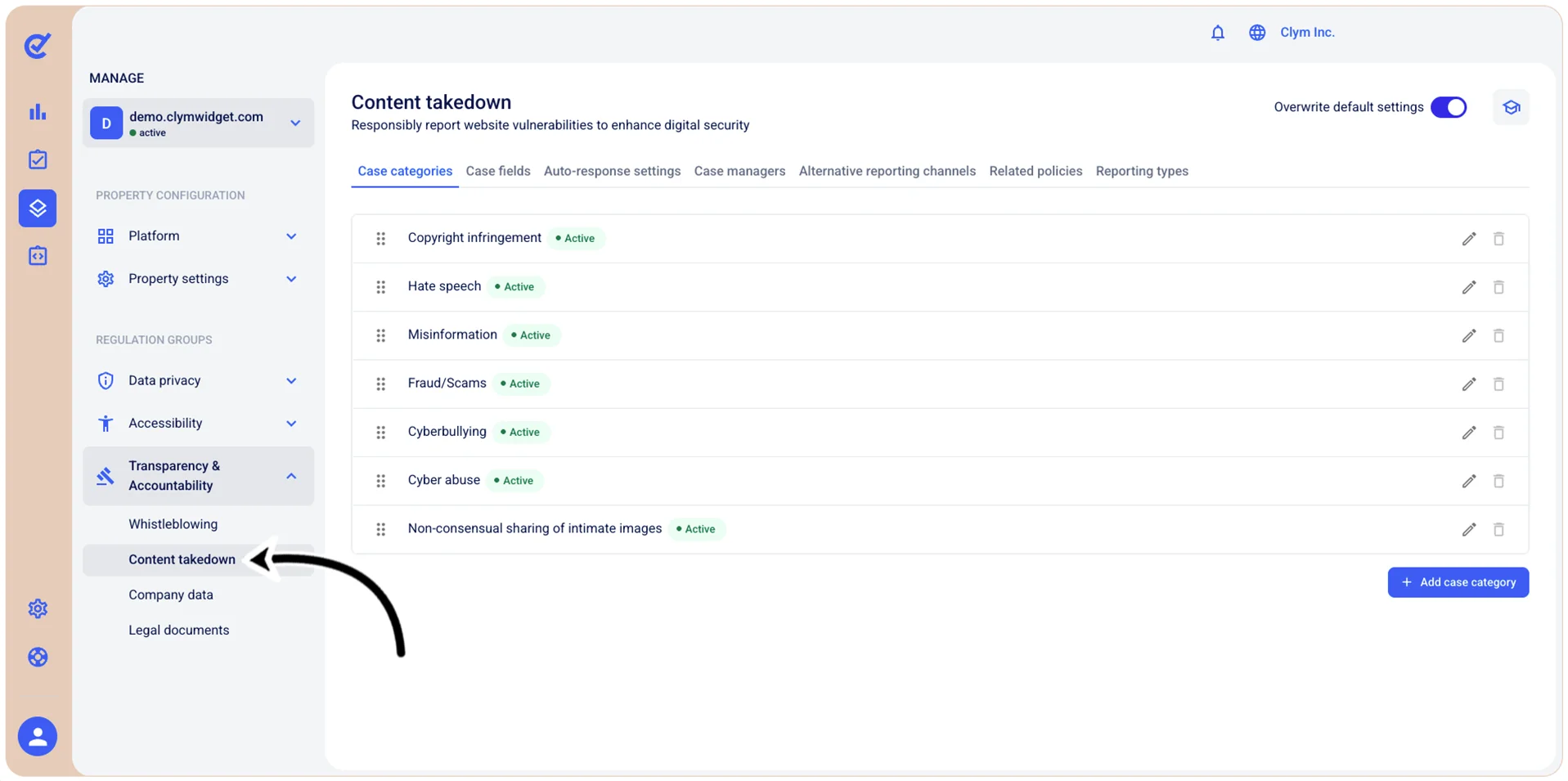This screenshot has height=781, width=1568.
Task: Click the drag handle for Misinformation
Action: (380, 335)
